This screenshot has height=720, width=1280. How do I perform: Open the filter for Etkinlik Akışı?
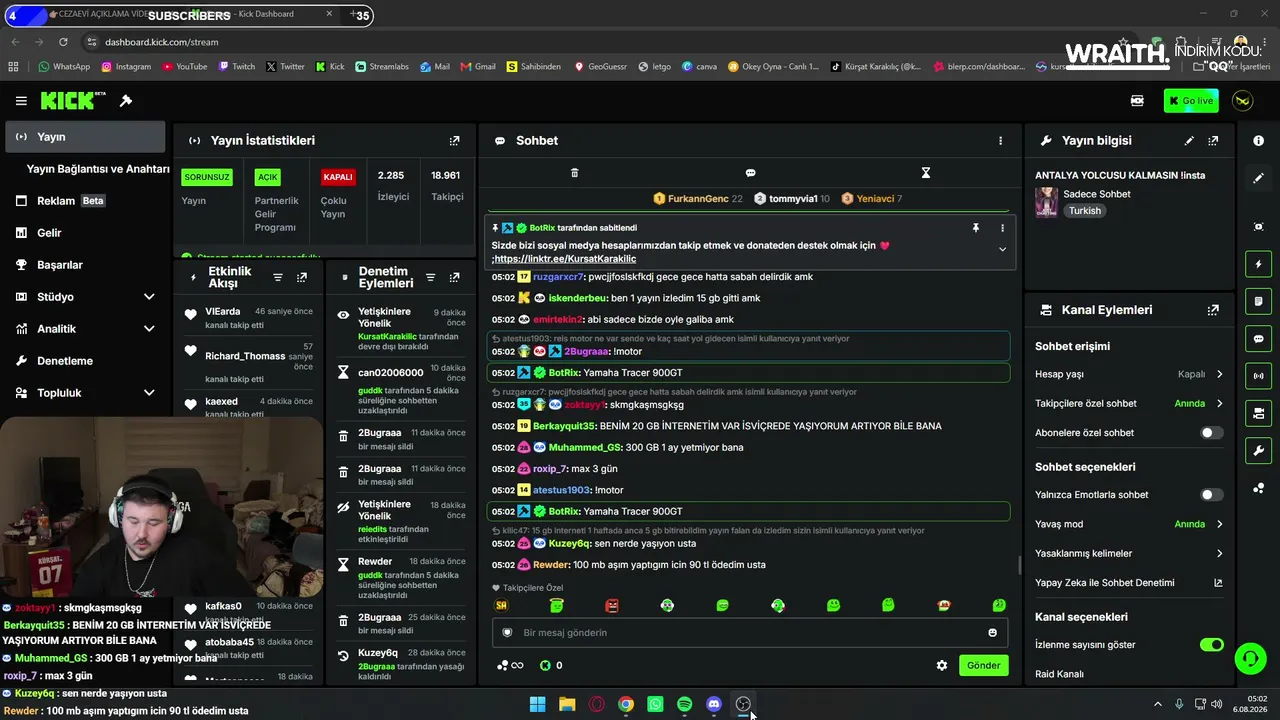click(278, 277)
